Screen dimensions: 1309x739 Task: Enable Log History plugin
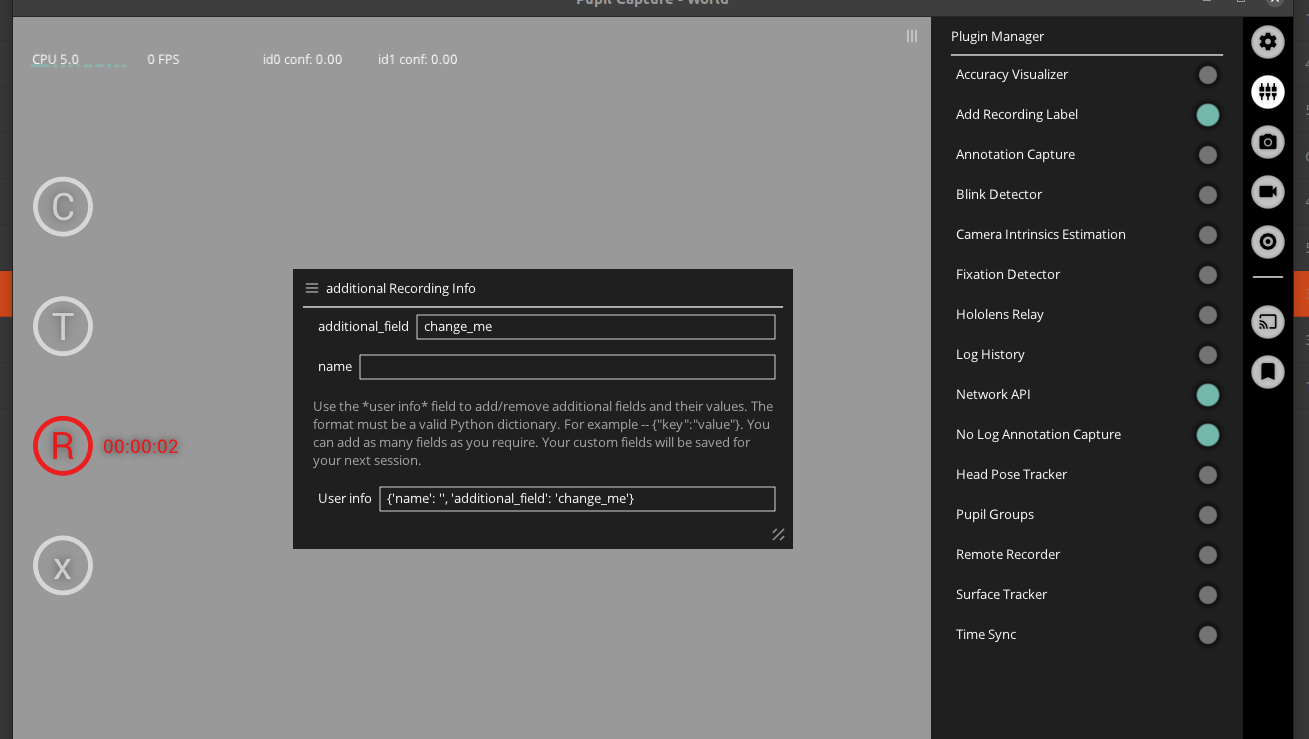click(x=1208, y=355)
